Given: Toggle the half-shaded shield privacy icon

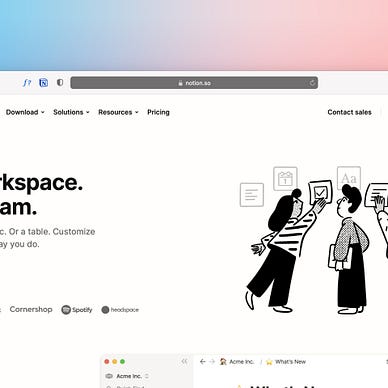Looking at the screenshot, I should point(60,82).
